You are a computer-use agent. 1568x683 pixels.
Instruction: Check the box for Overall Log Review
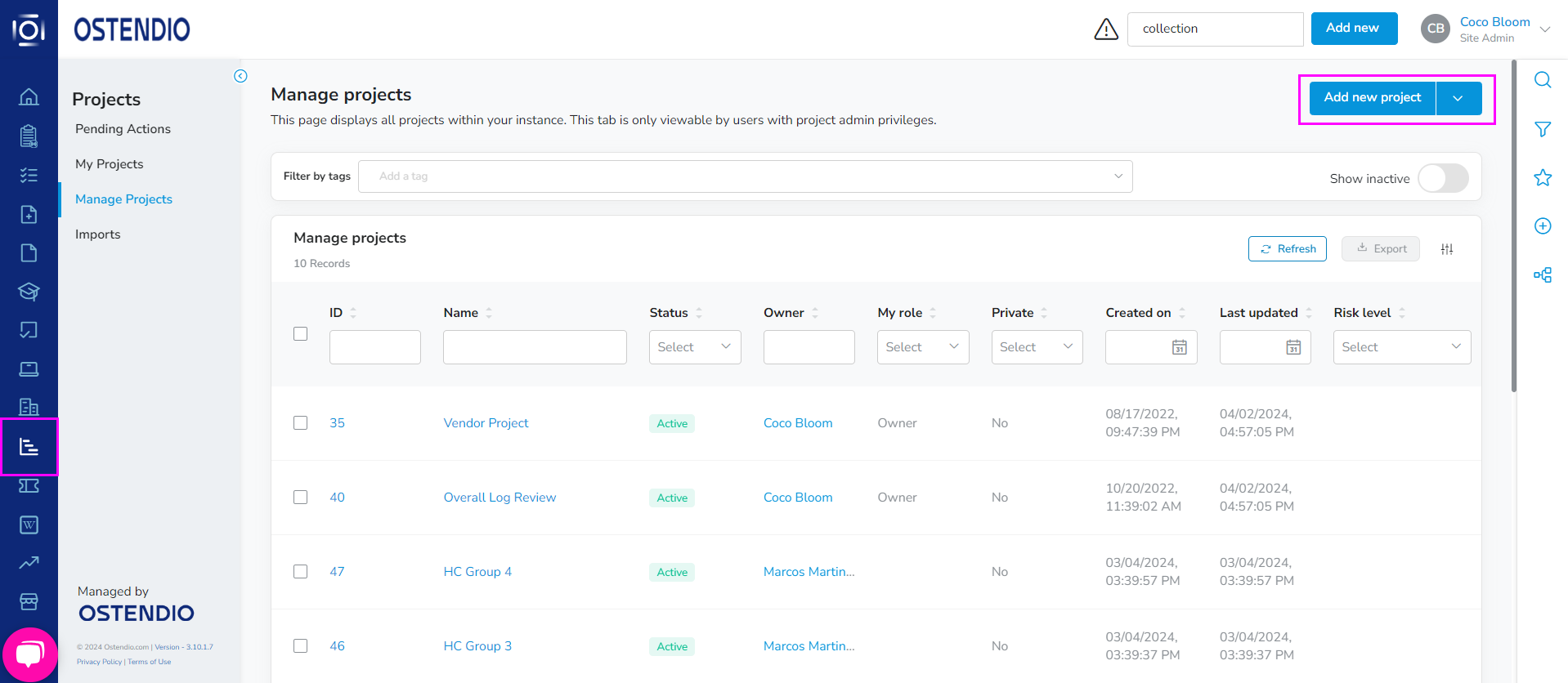point(301,498)
